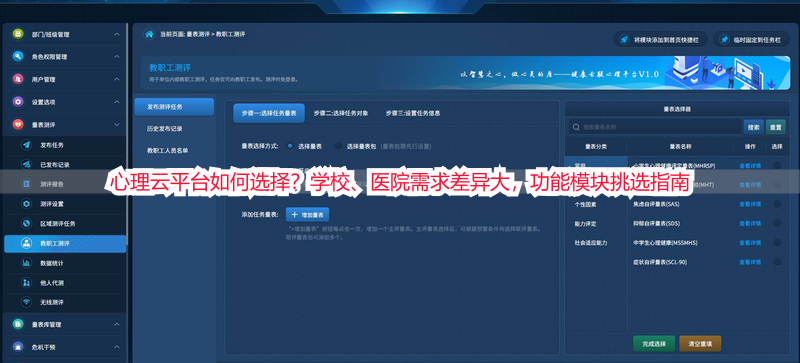Click the sidebar vertical scrollbar

click(x=128, y=135)
